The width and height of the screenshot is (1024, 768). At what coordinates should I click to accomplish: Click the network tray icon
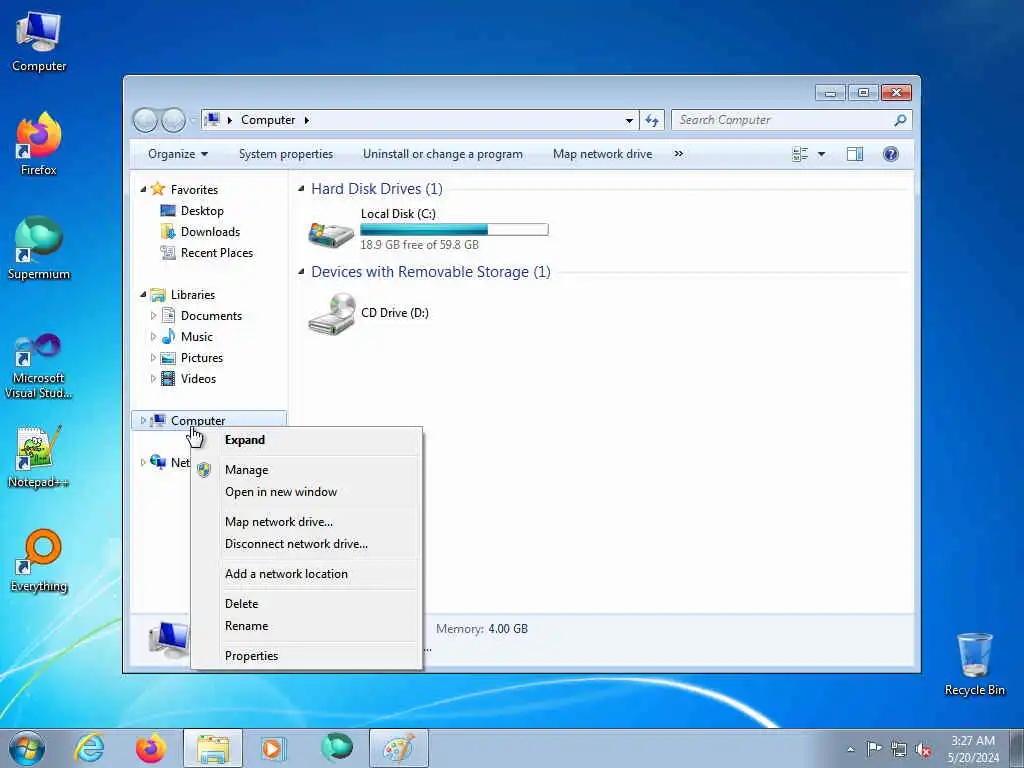click(899, 749)
